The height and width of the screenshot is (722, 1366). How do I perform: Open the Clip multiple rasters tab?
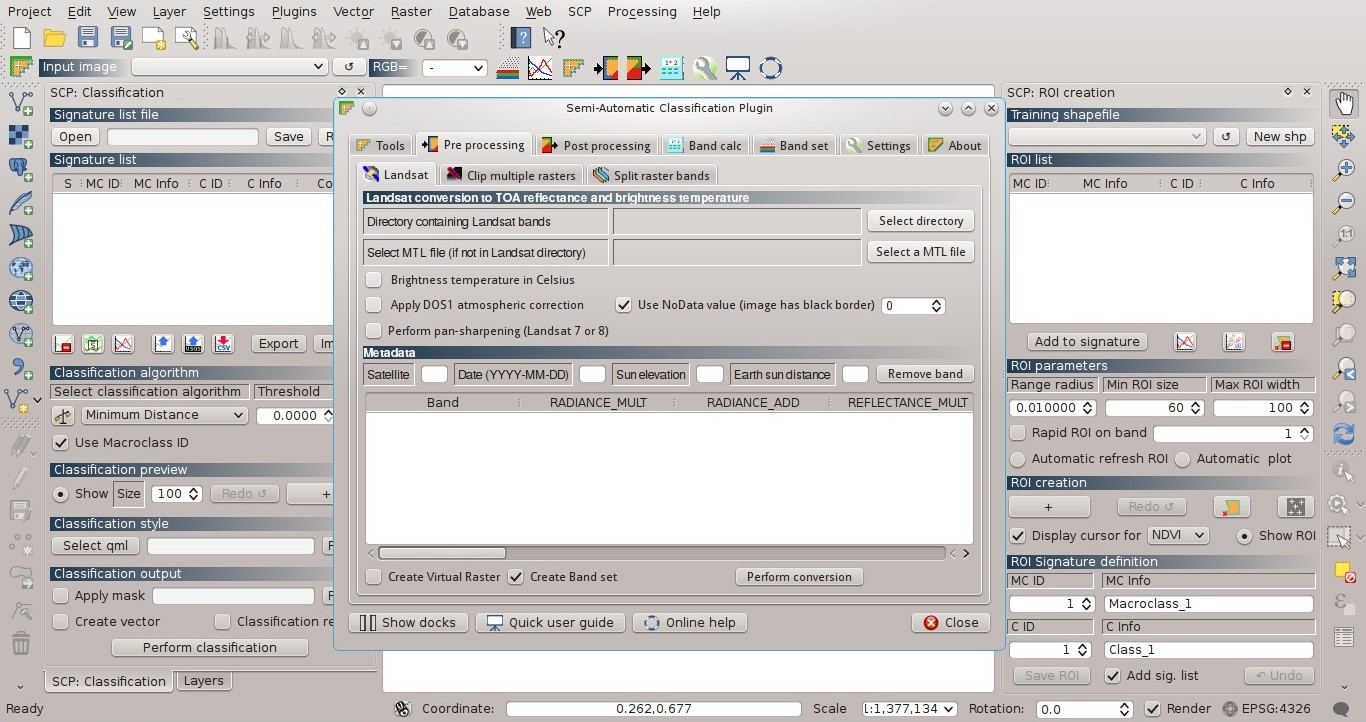(x=511, y=175)
